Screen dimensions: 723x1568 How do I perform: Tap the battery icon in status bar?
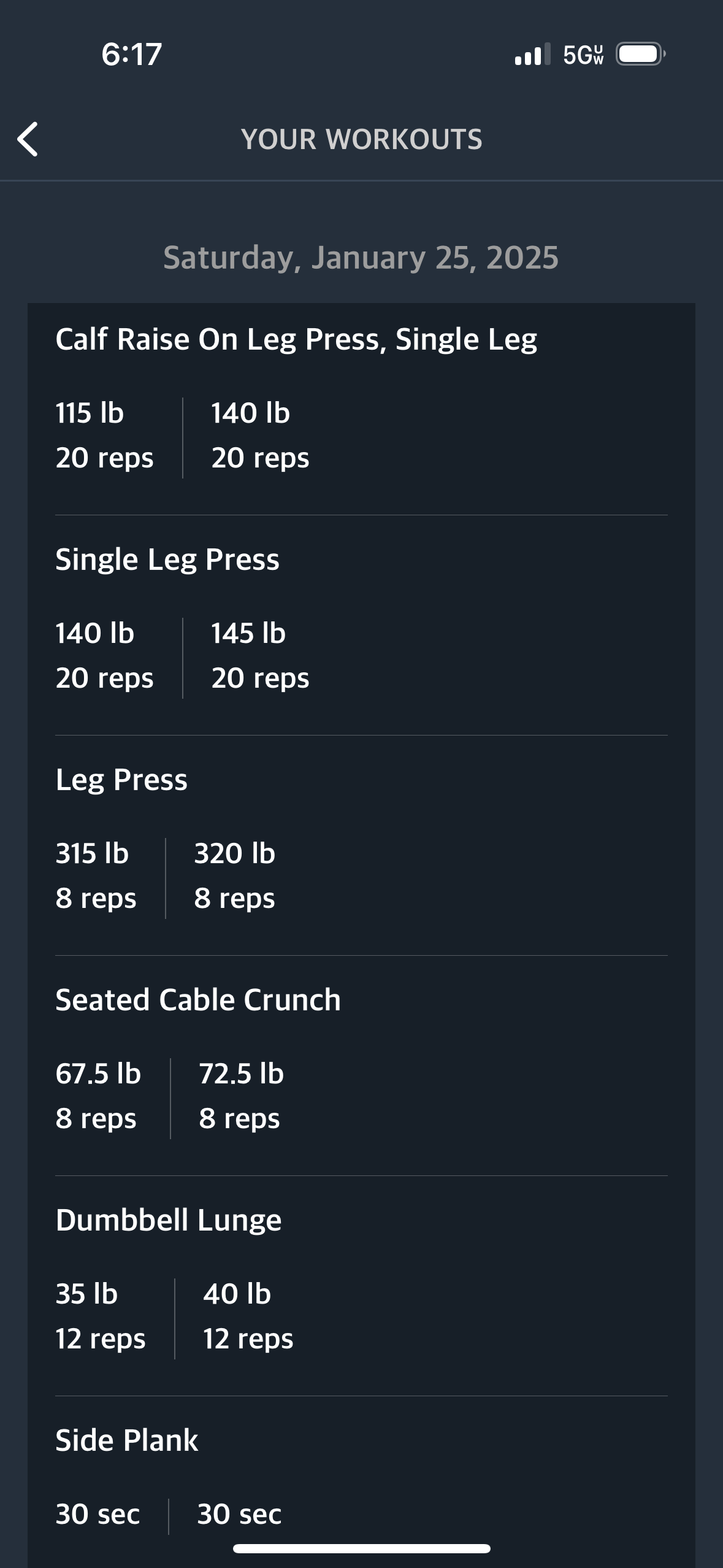(641, 54)
